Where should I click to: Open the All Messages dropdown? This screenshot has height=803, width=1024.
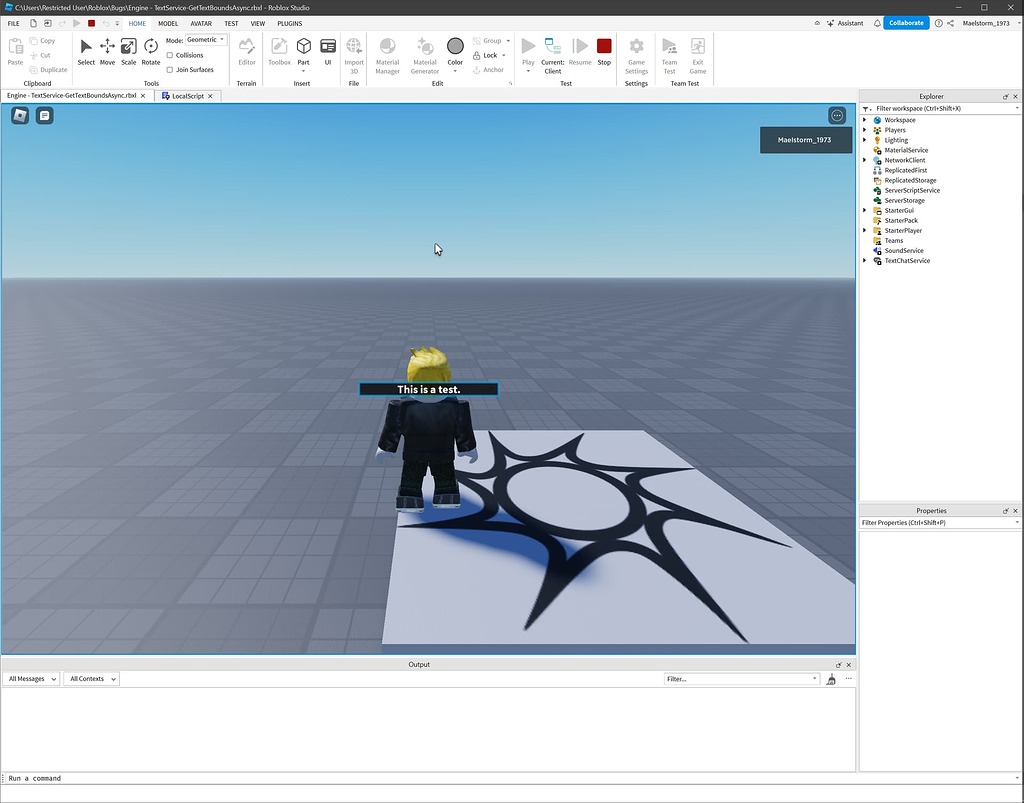pyautogui.click(x=32, y=679)
